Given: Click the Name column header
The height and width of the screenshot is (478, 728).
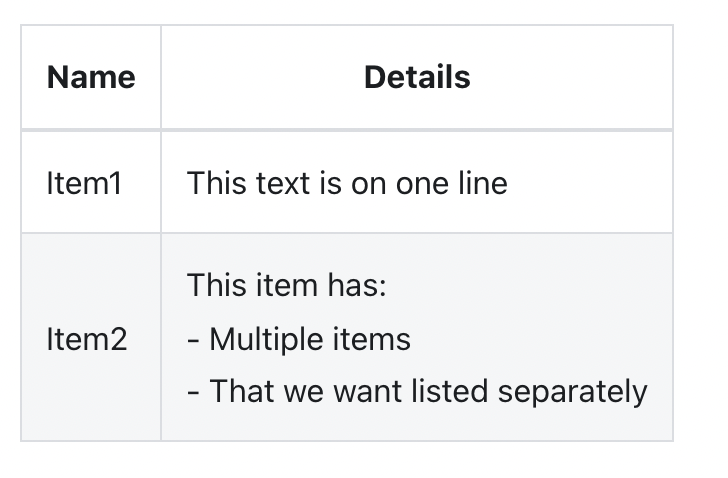Looking at the screenshot, I should 91,77.
